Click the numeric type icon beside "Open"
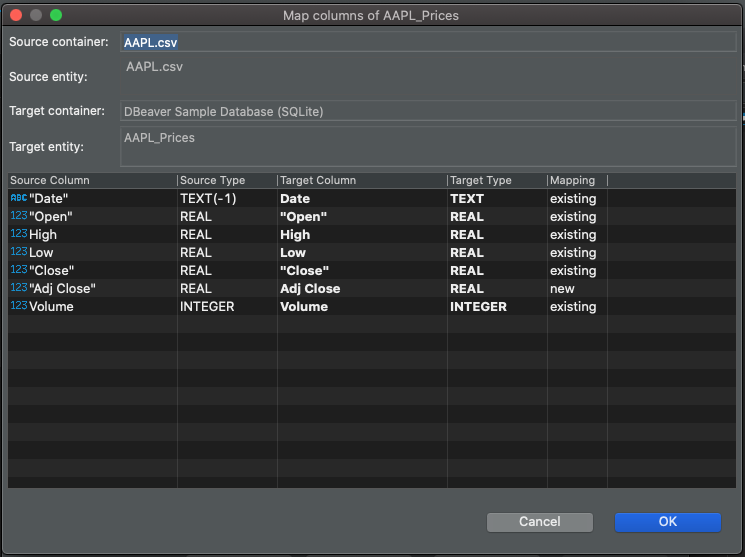This screenshot has height=557, width=745. [19, 216]
